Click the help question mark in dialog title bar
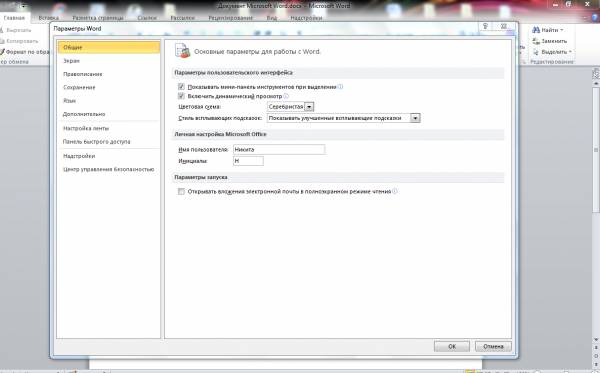 coord(486,26)
